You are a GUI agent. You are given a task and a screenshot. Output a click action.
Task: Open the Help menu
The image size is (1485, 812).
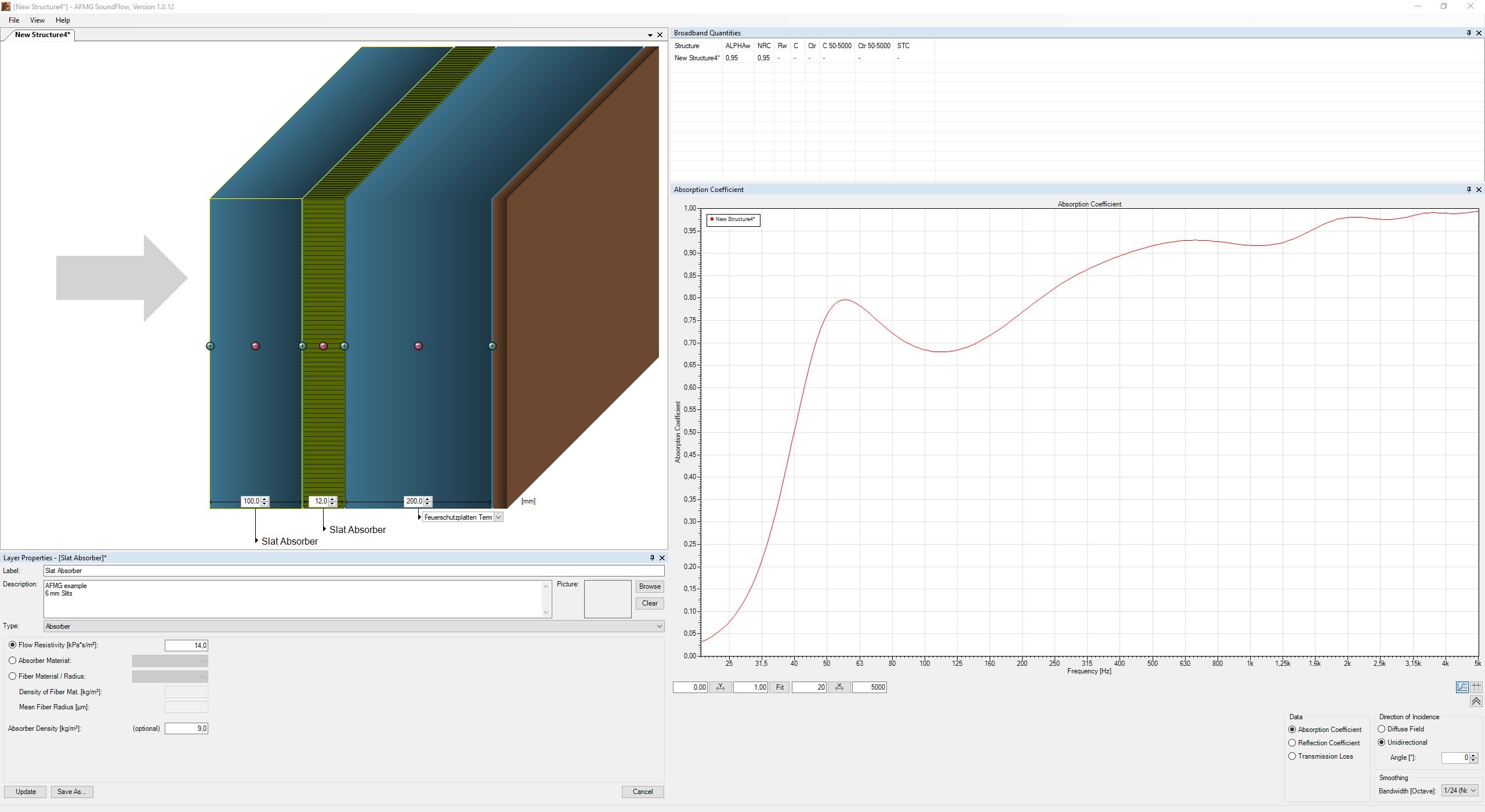pyautogui.click(x=63, y=20)
